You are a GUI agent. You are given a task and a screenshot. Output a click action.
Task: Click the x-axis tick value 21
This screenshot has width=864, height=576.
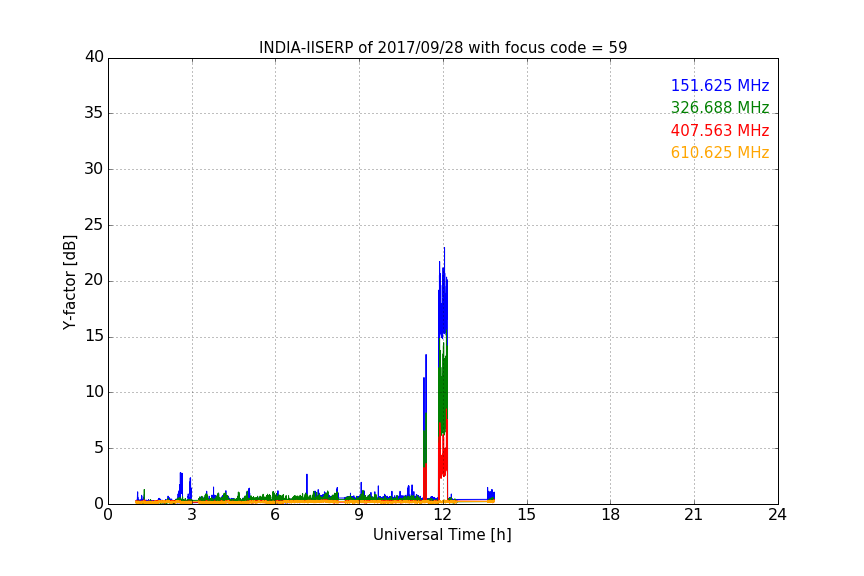(x=694, y=515)
